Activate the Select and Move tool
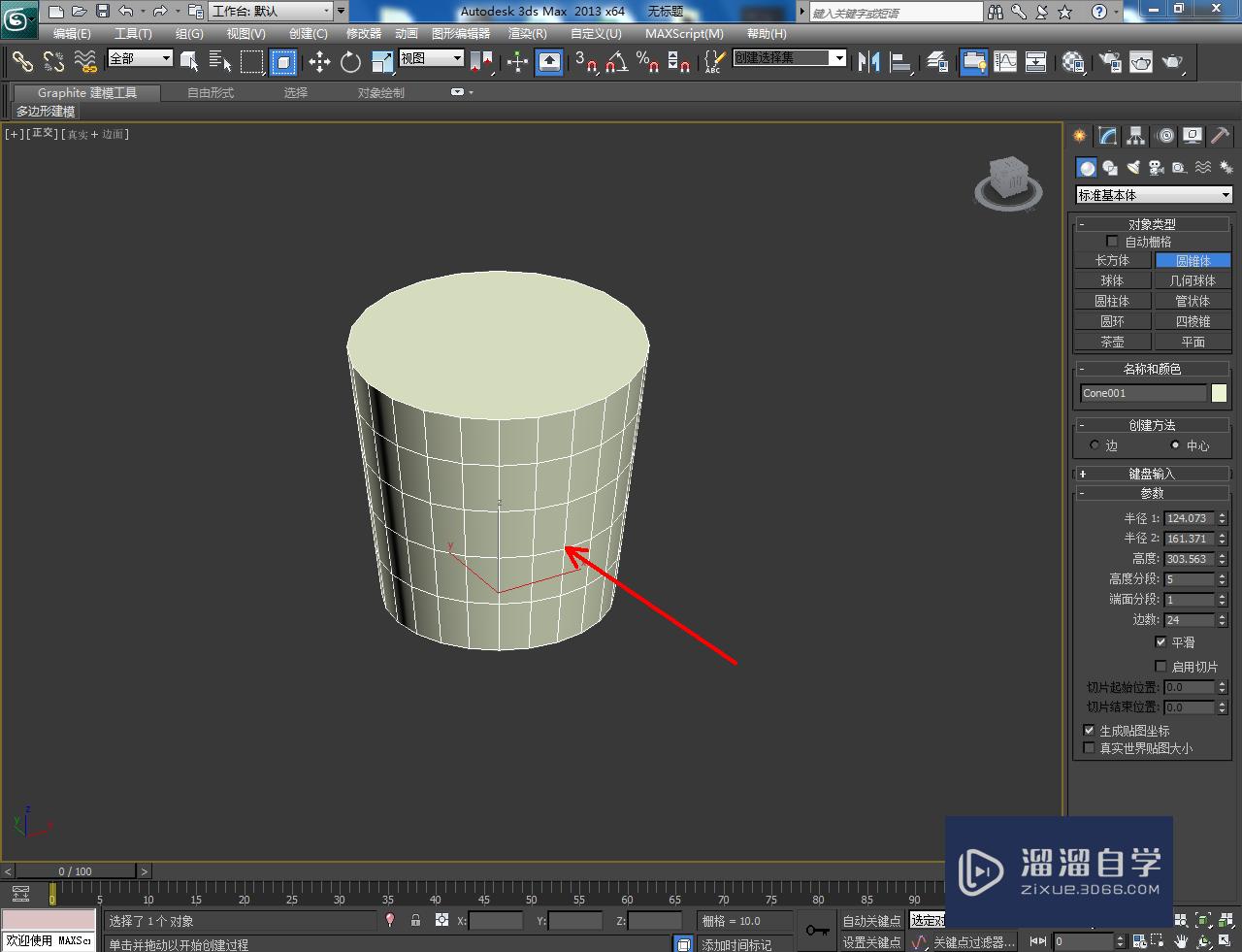1242x952 pixels. click(x=319, y=62)
